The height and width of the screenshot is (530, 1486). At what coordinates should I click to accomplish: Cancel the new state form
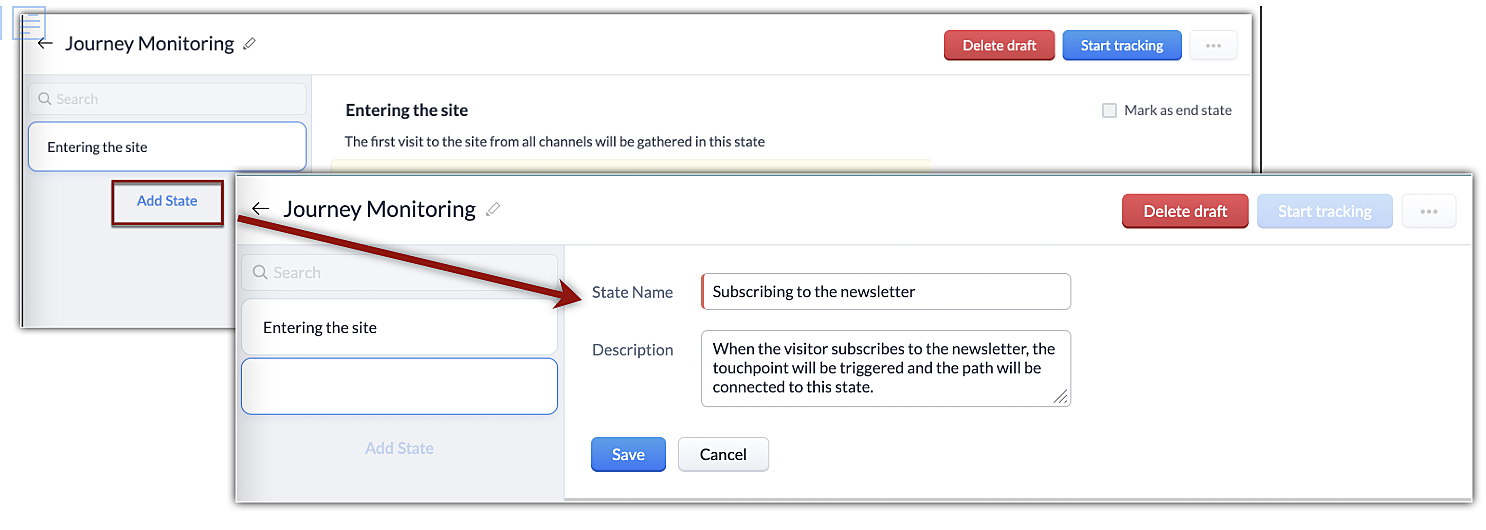(723, 454)
